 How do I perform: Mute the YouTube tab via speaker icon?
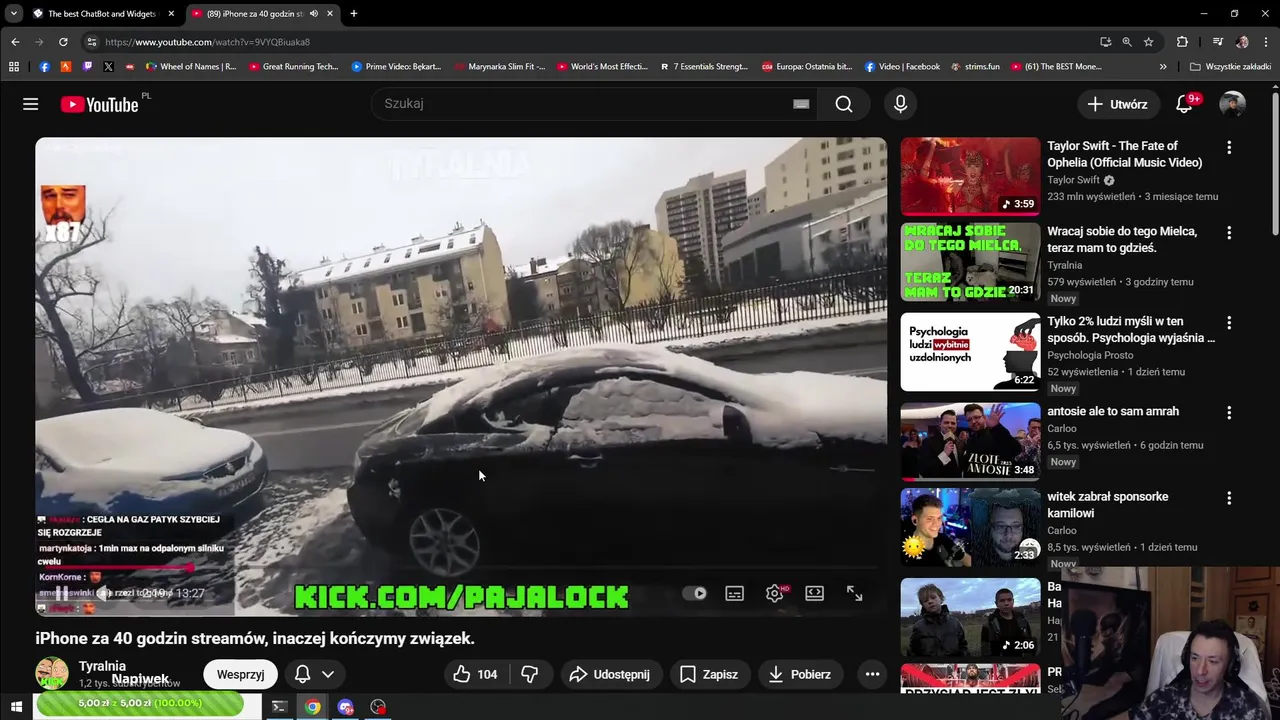click(x=313, y=14)
